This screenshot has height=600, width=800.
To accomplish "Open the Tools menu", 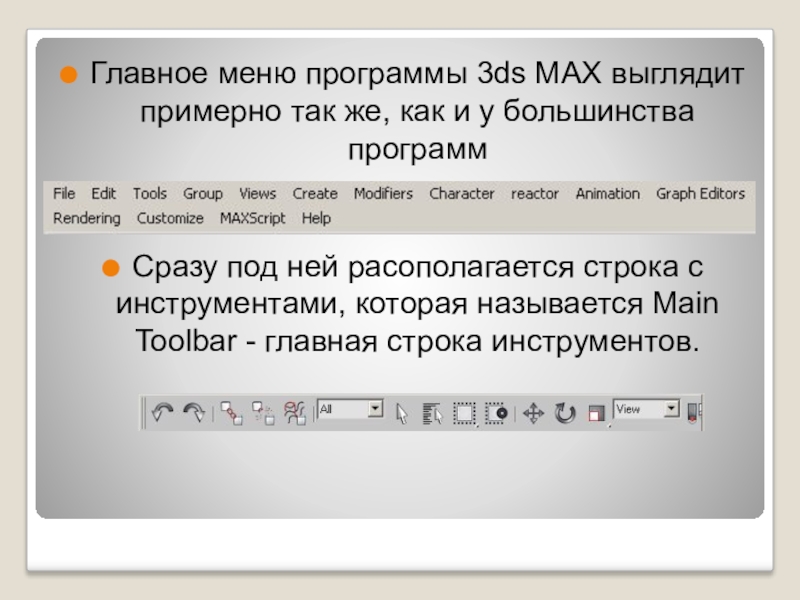I will click(149, 194).
